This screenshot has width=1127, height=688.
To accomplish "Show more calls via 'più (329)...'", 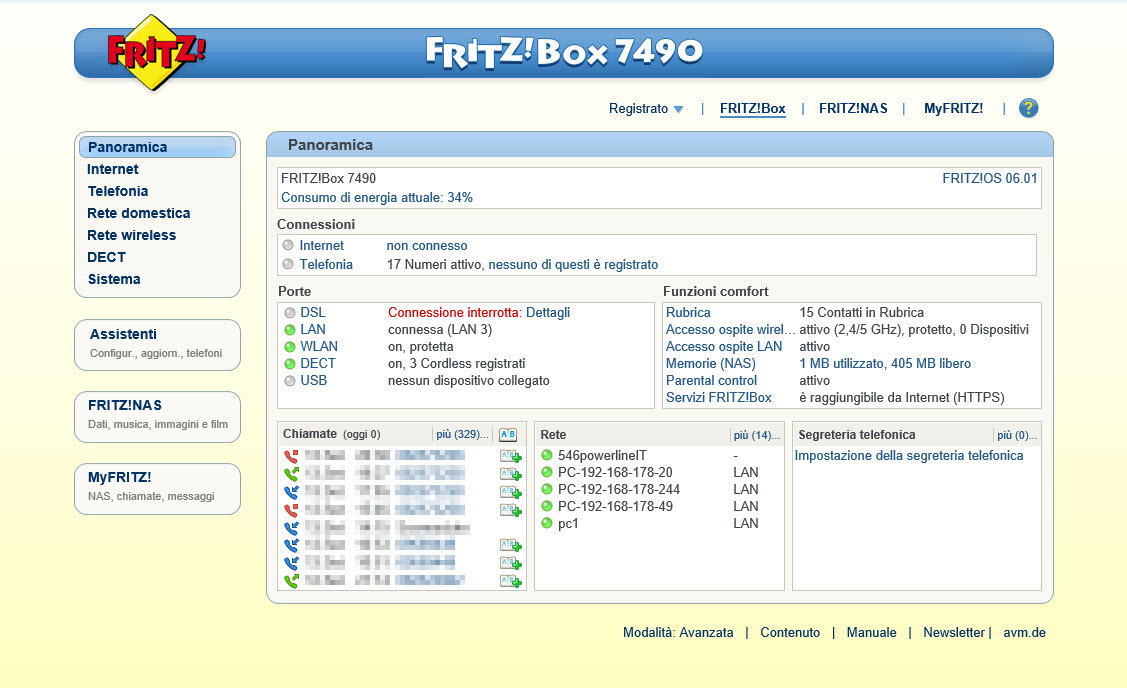I will coord(462,435).
